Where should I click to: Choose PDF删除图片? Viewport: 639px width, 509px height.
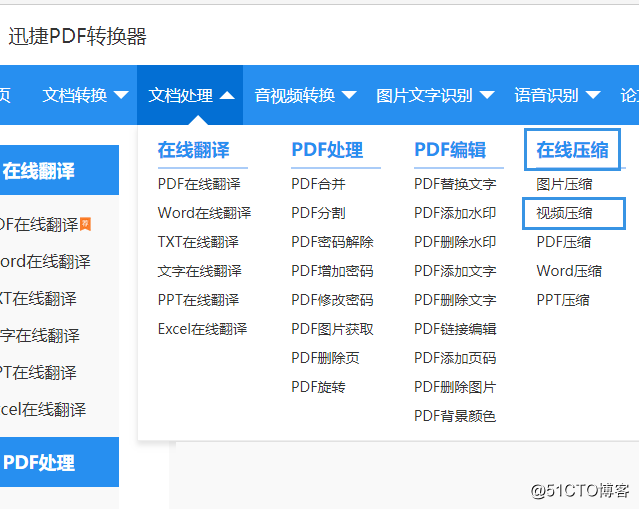click(455, 387)
